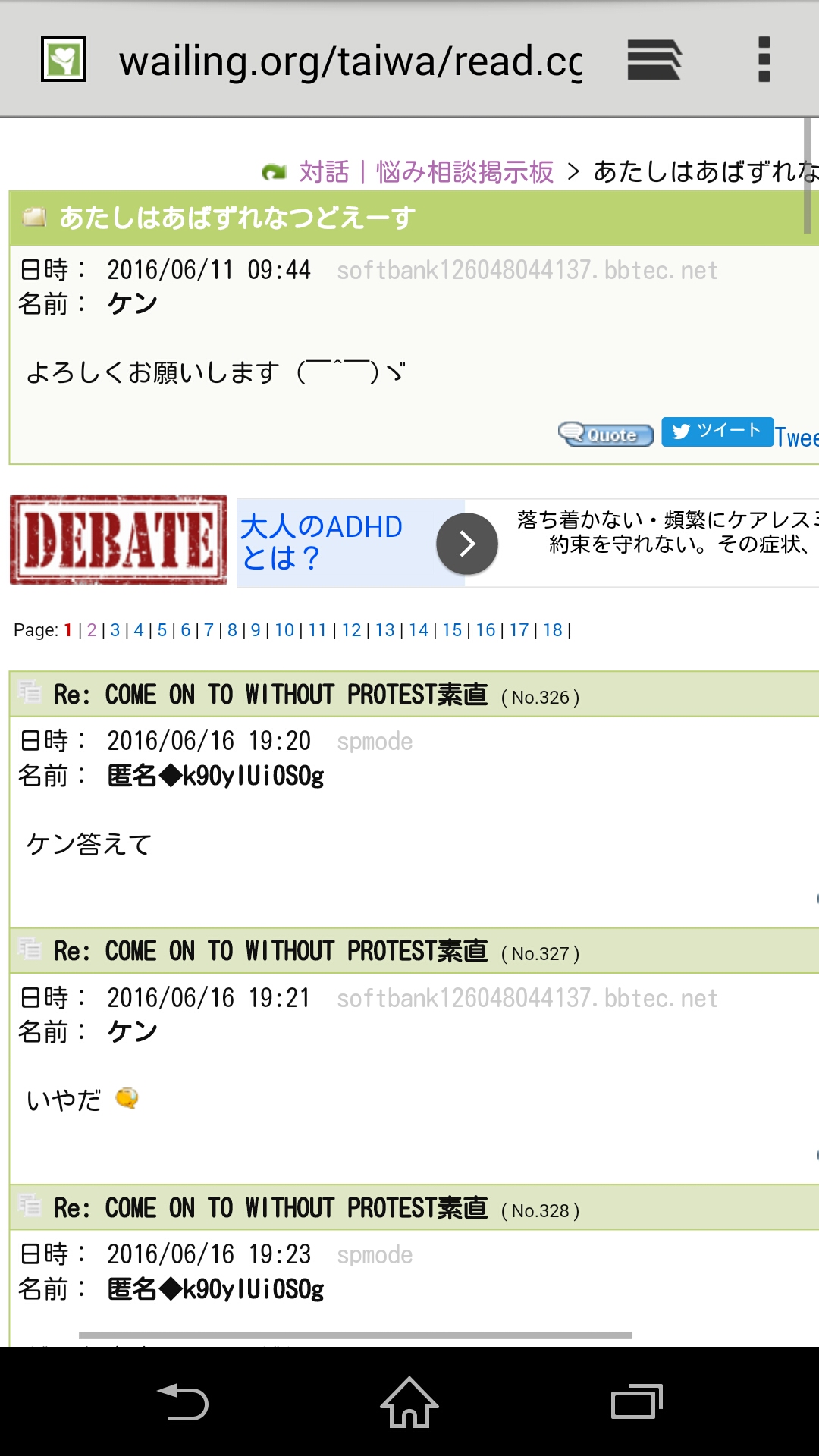819x1456 pixels.
Task: Click the blue ツイート Twitter button
Action: [717, 431]
